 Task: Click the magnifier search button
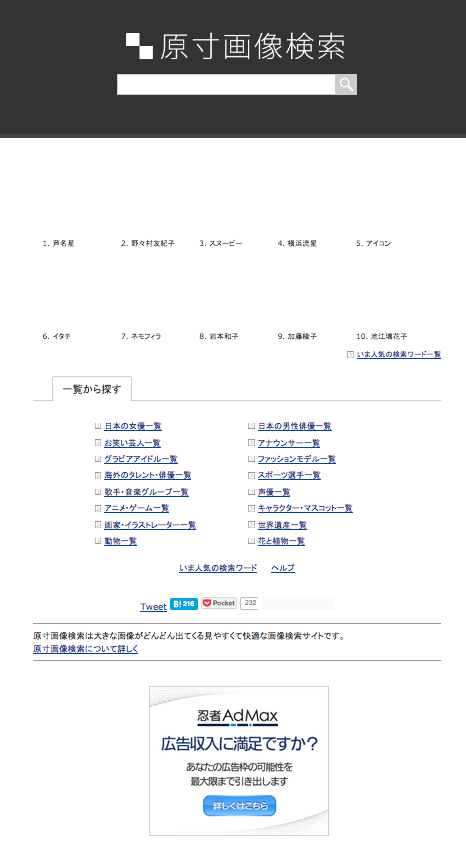tap(345, 85)
